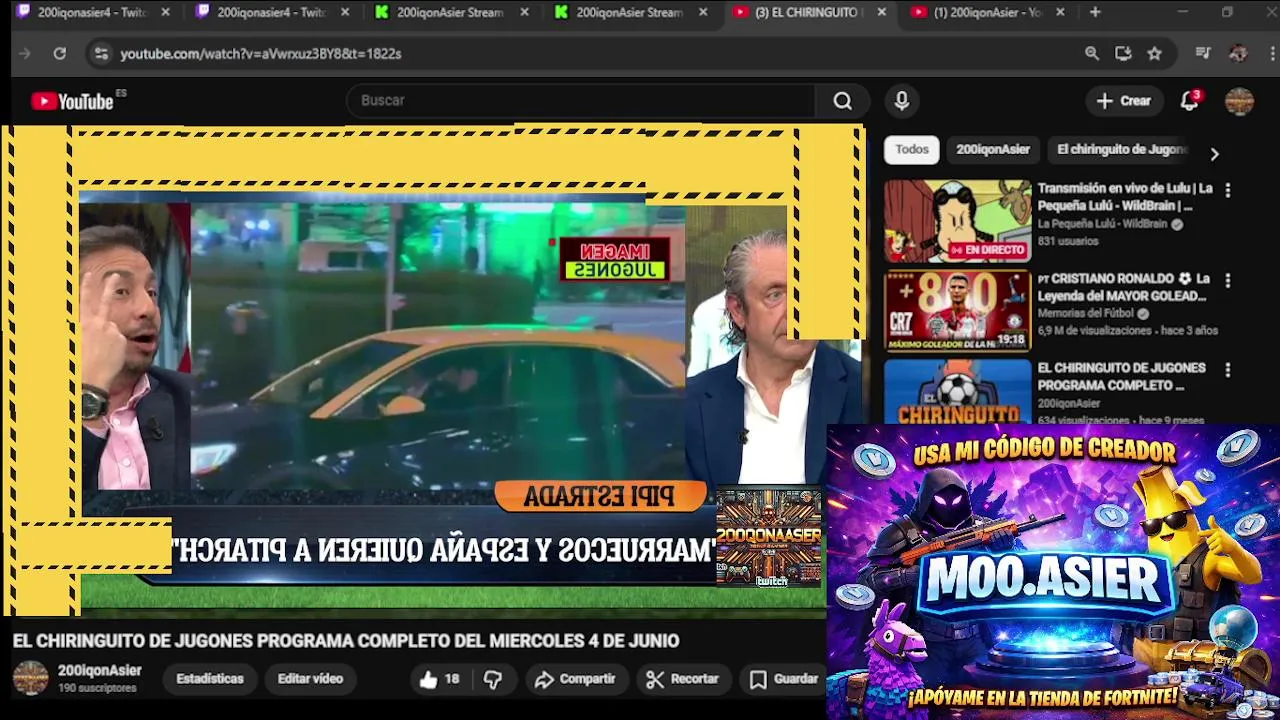
Task: Open the 200iqonAsier channel avatar below the video
Action: pos(30,678)
